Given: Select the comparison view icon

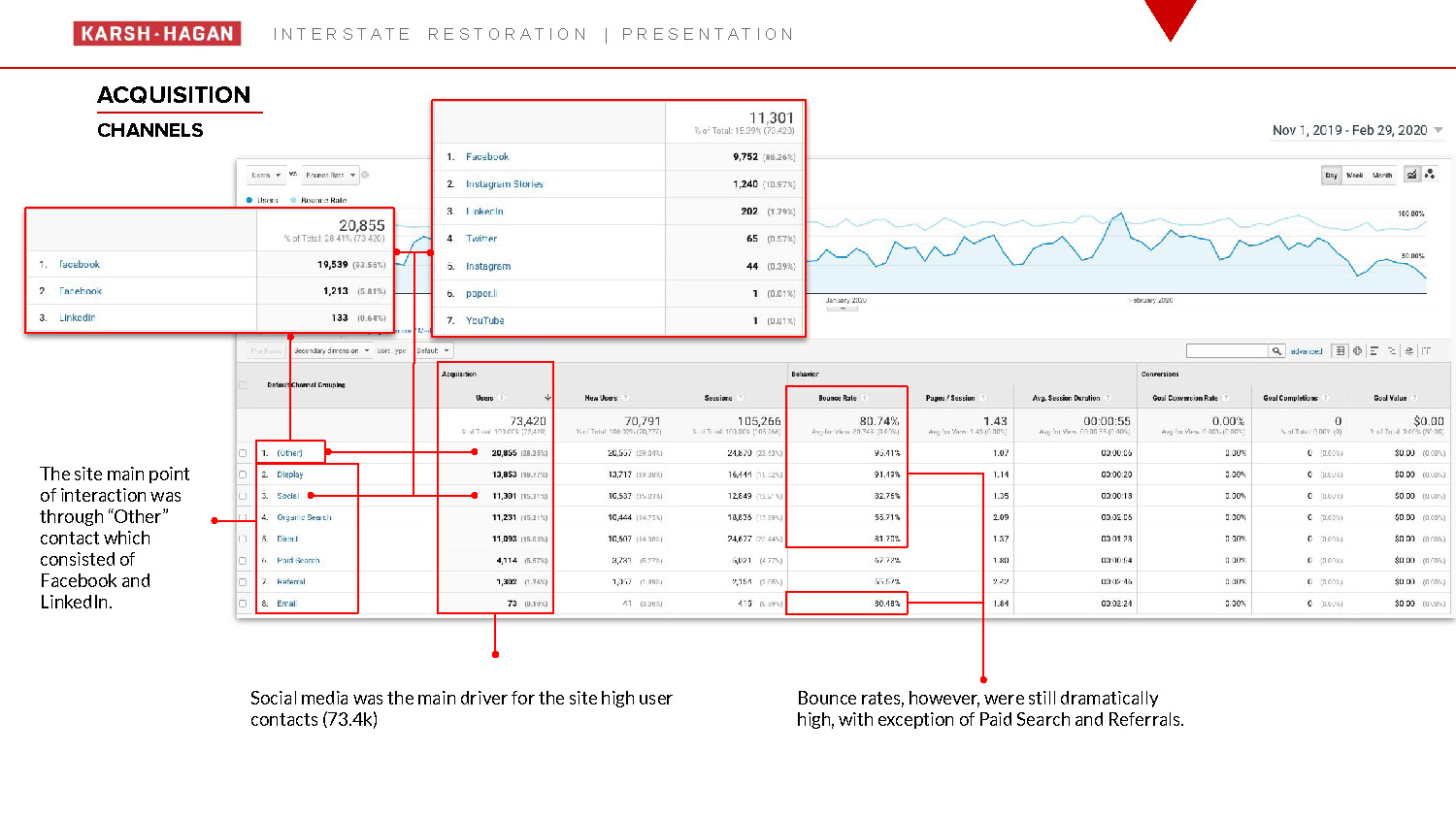Looking at the screenshot, I should [x=1392, y=351].
